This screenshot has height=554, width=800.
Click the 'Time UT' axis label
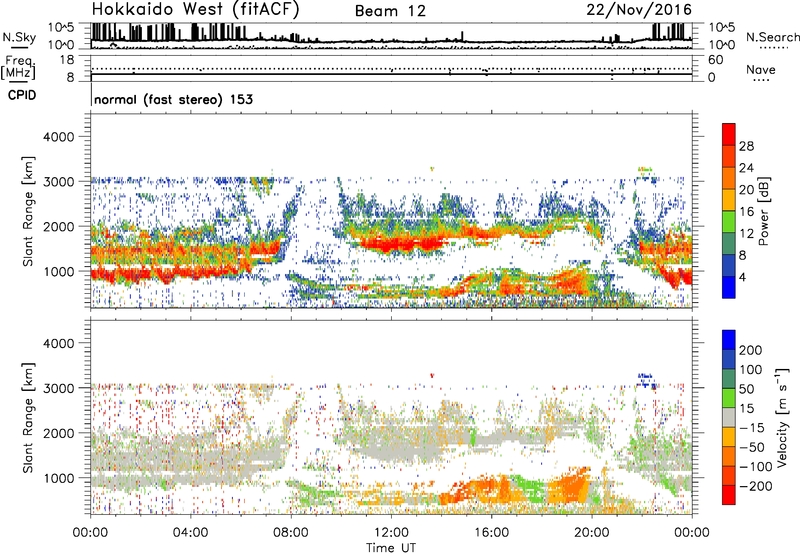coord(391,547)
